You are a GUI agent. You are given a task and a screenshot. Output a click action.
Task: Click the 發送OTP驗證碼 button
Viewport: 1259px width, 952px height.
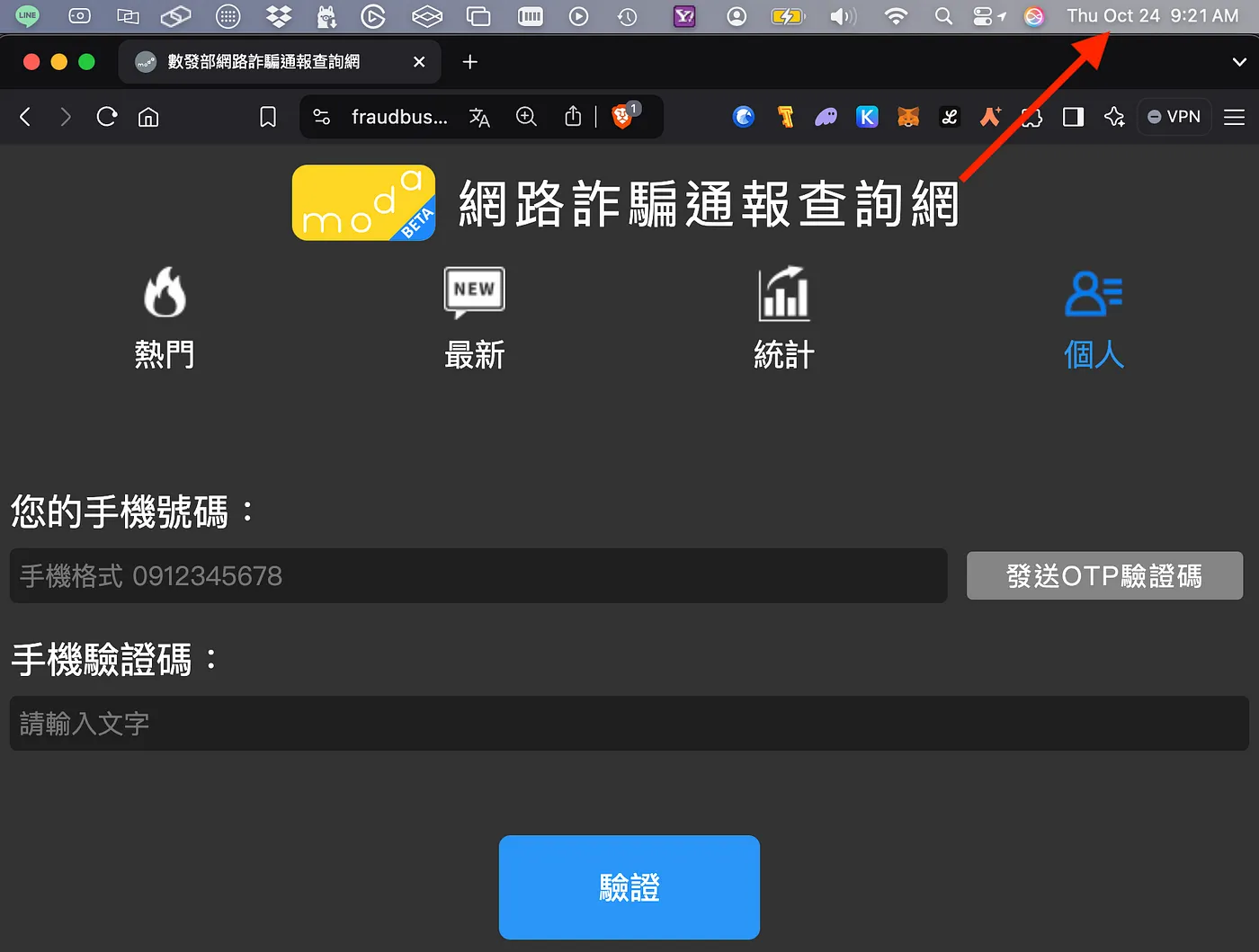(x=1104, y=575)
